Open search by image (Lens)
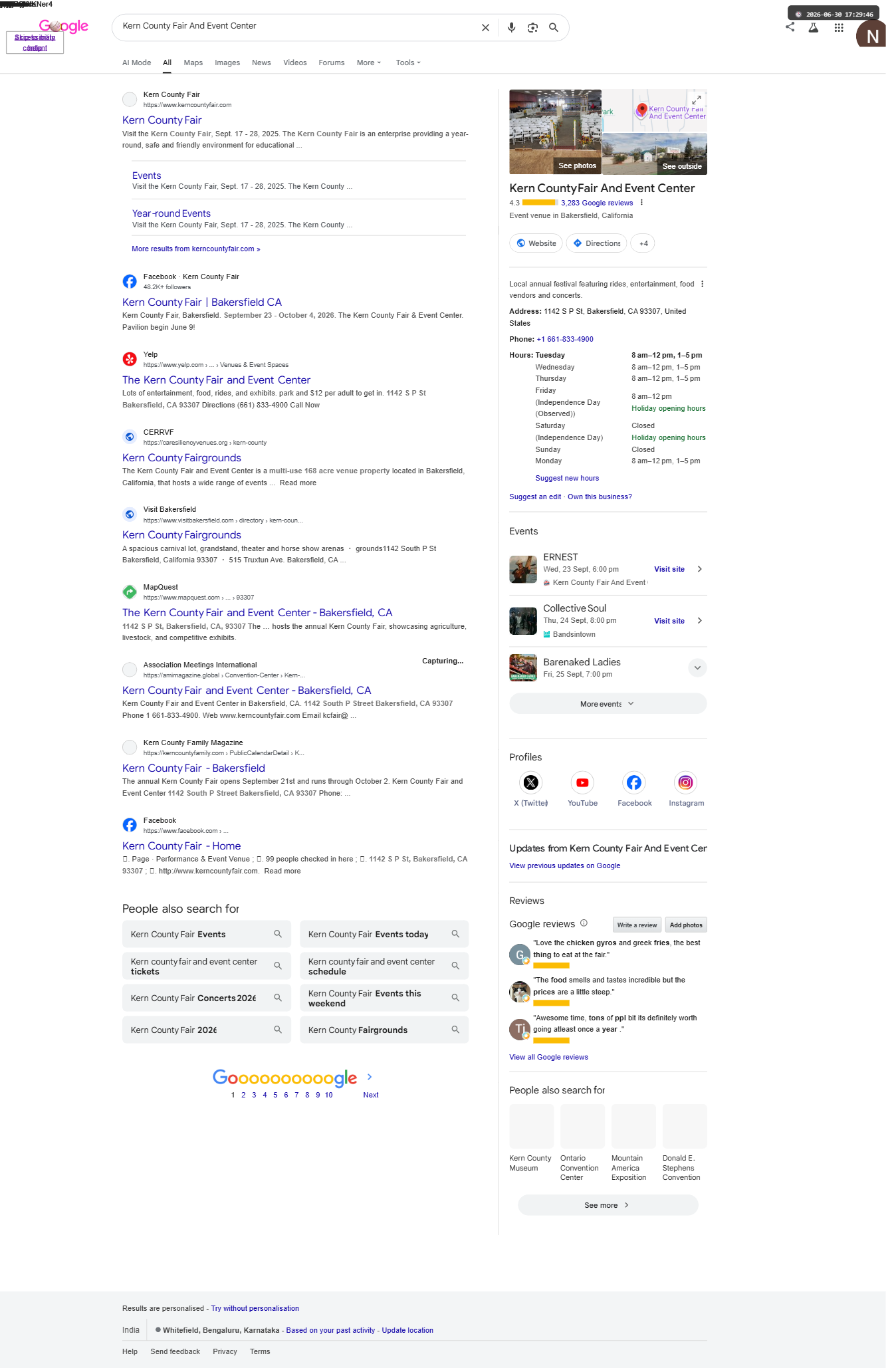Screen dimensions: 896x1368 [x=532, y=28]
